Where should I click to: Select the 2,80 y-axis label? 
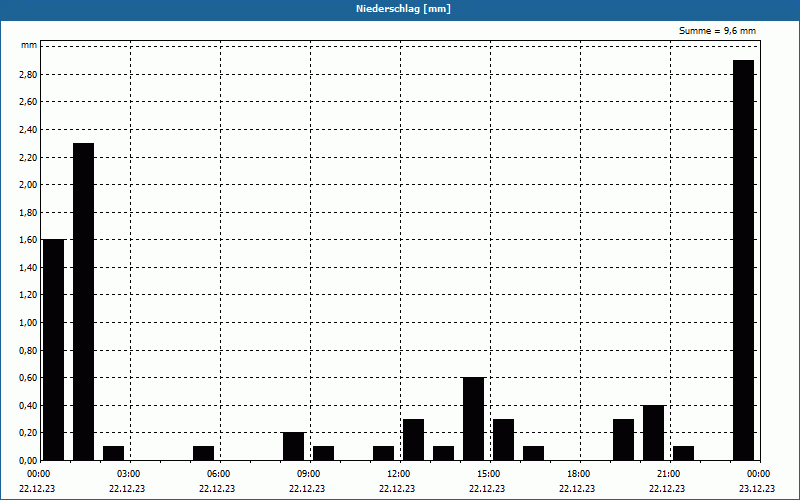(x=28, y=74)
